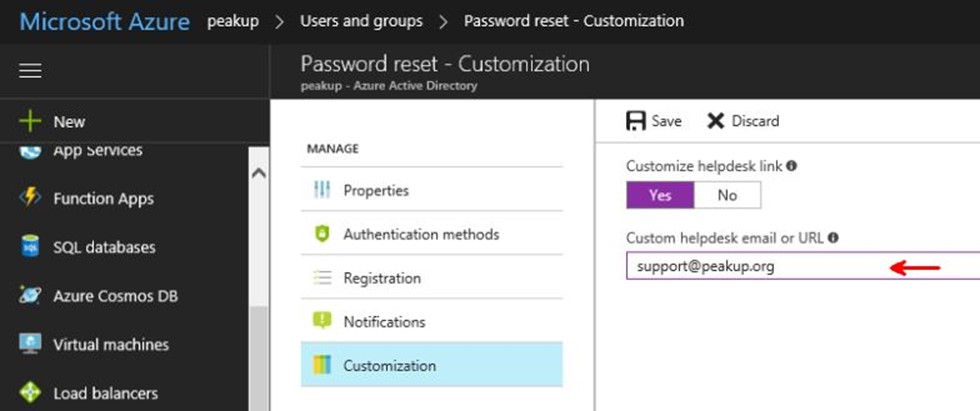
Task: Click the custom helpdesk email input field
Action: (x=803, y=266)
